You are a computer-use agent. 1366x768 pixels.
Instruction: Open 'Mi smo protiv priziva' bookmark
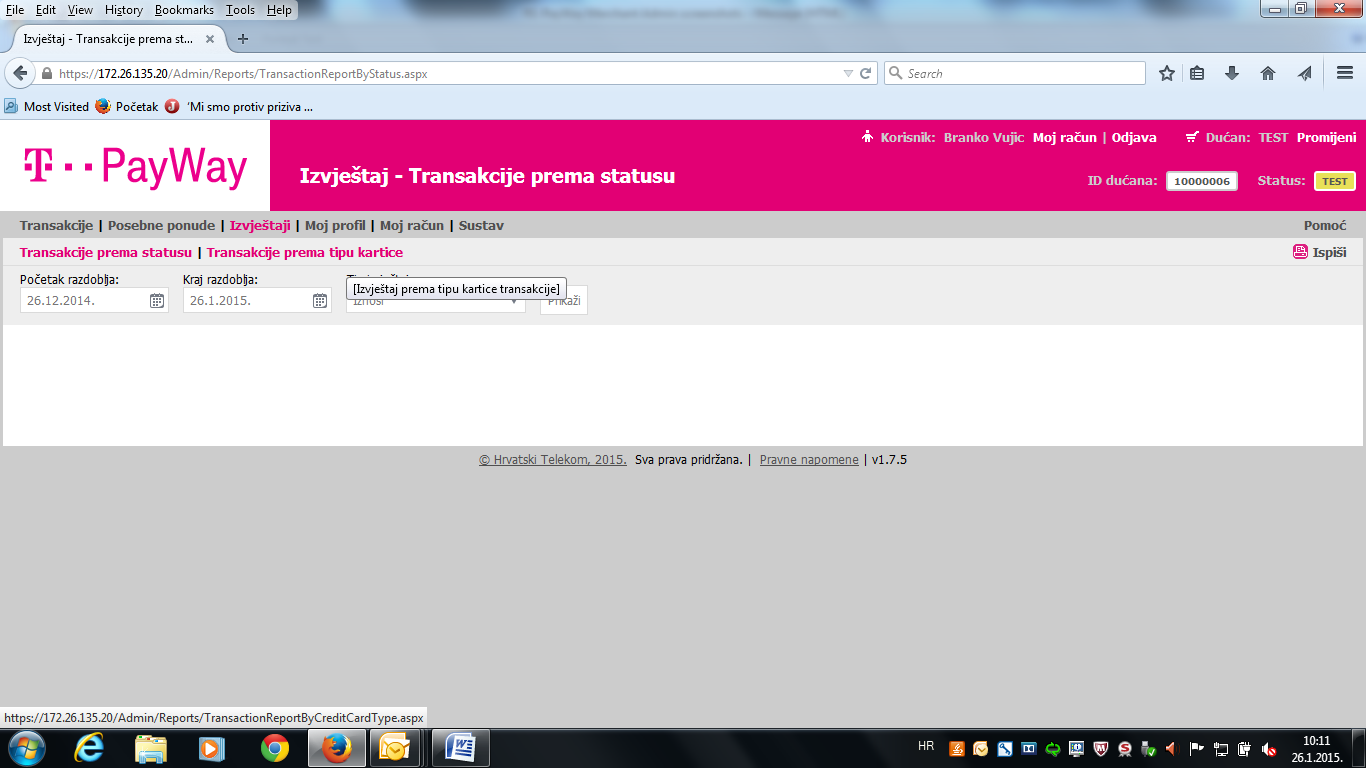(x=240, y=106)
